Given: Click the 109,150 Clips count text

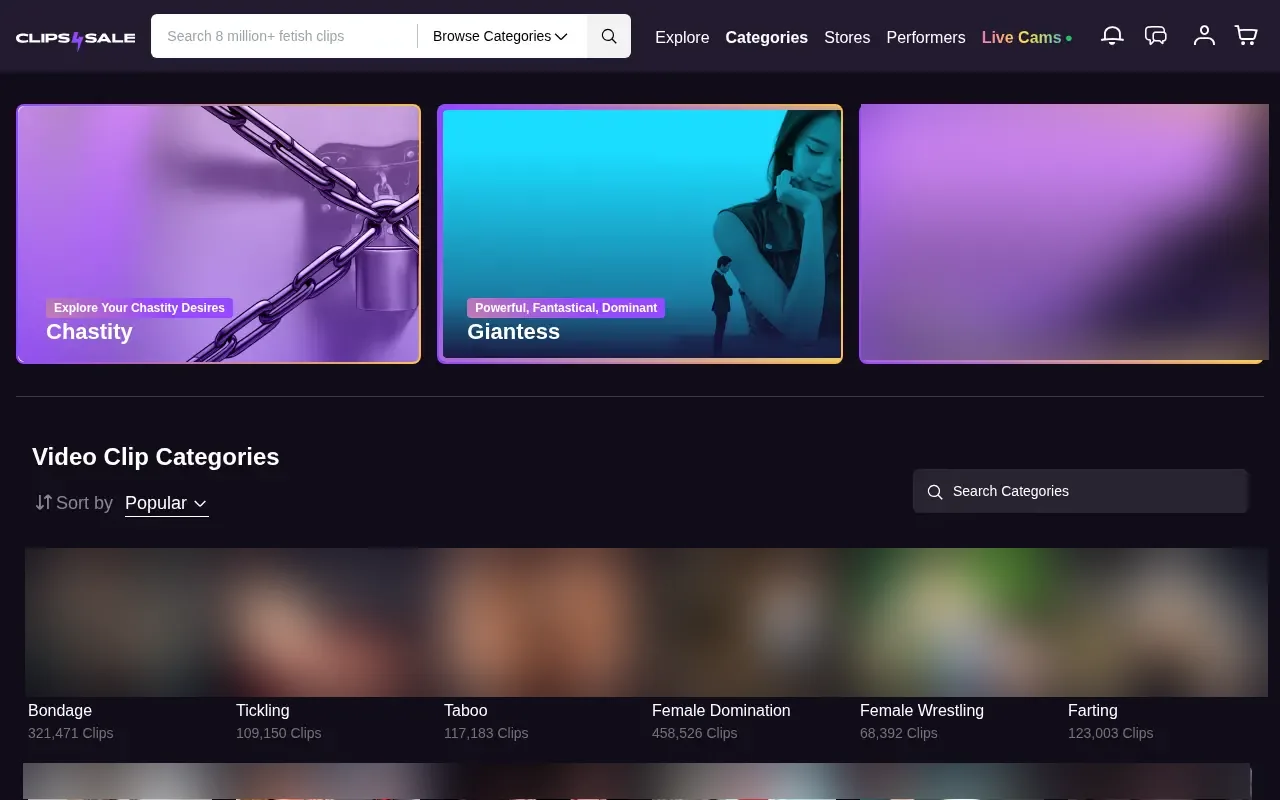Looking at the screenshot, I should [279, 733].
